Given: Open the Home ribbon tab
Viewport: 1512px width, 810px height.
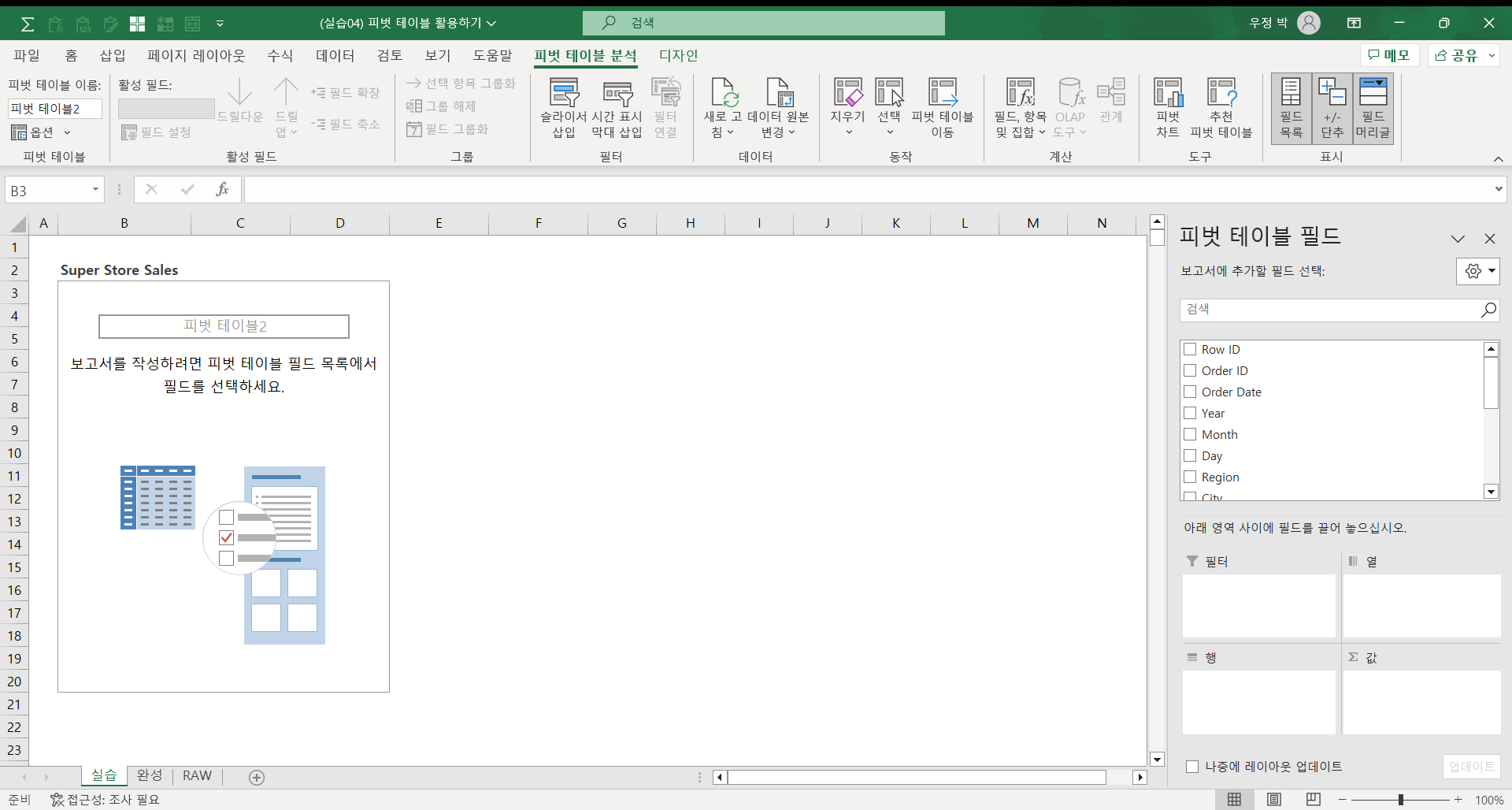Looking at the screenshot, I should (71, 55).
